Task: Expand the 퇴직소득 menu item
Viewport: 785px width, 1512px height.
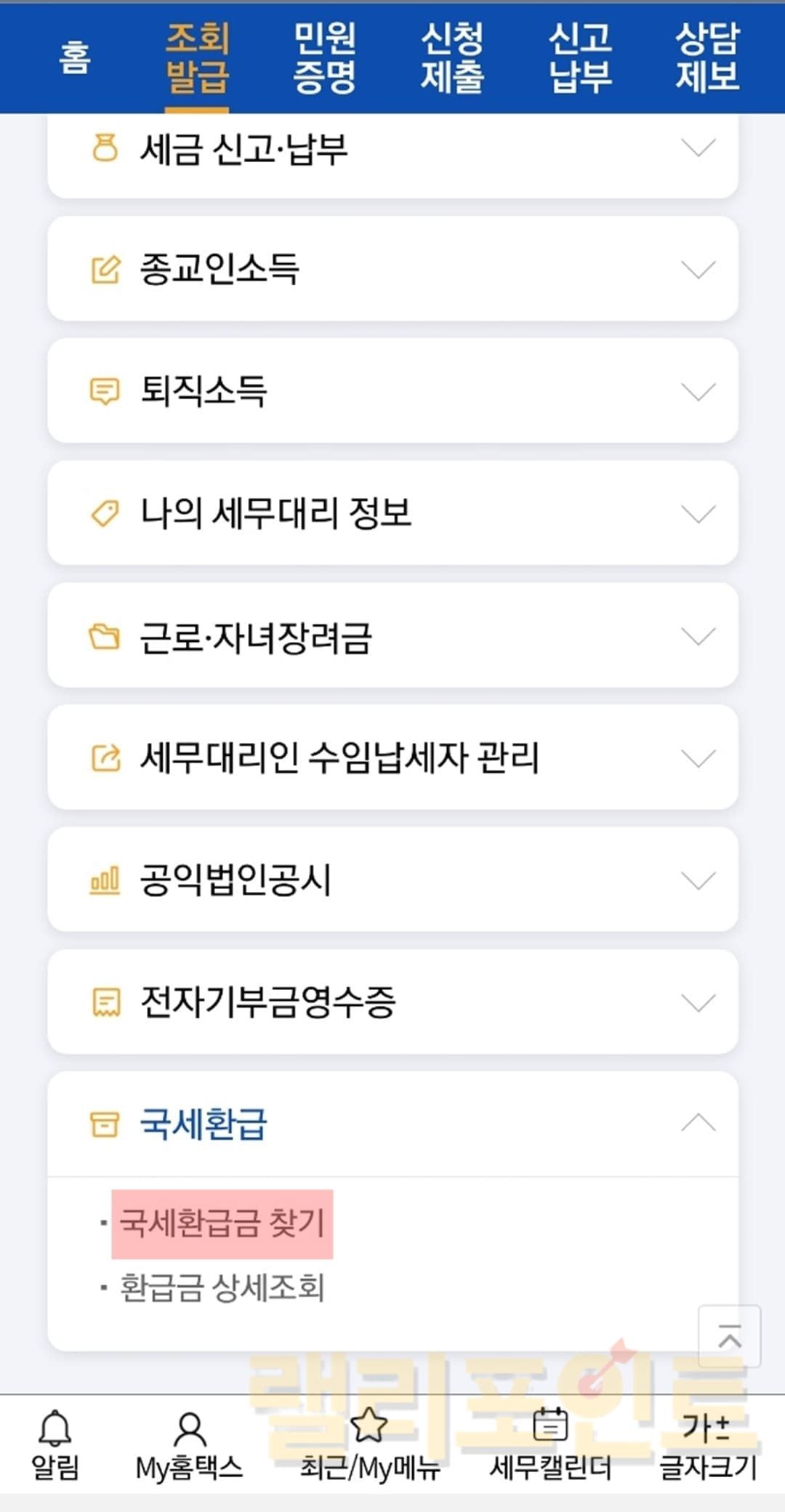Action: click(x=392, y=392)
